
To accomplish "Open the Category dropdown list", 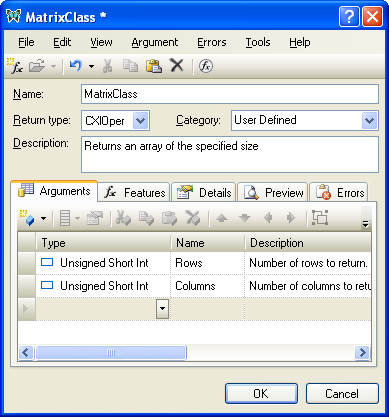I will (x=369, y=120).
